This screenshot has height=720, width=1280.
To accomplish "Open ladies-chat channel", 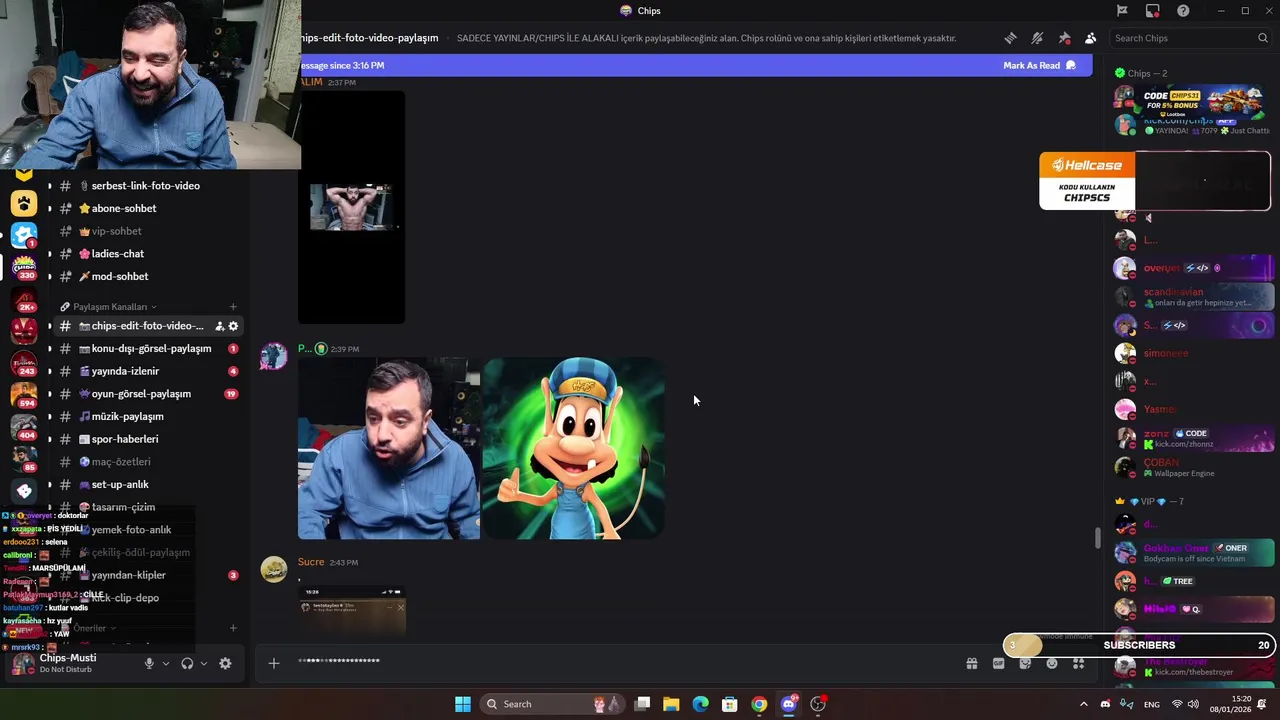I will [145, 254].
